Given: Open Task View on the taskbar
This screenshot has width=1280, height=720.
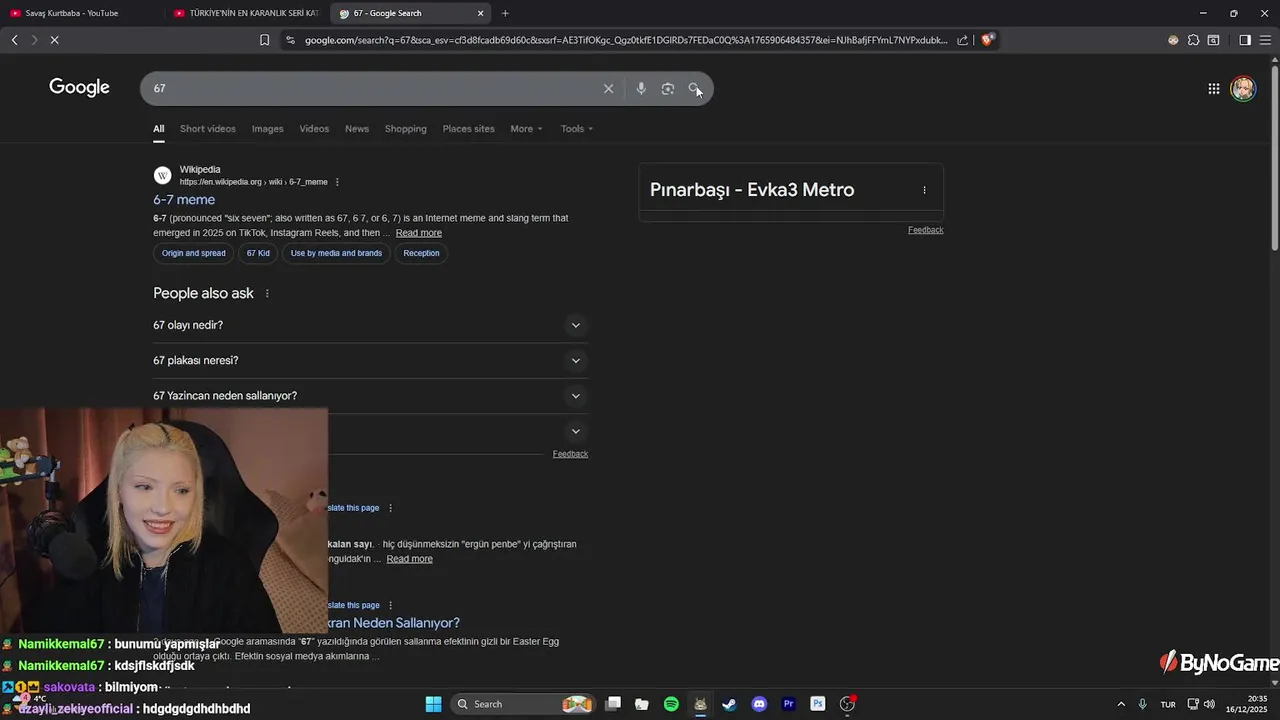Looking at the screenshot, I should (x=613, y=704).
